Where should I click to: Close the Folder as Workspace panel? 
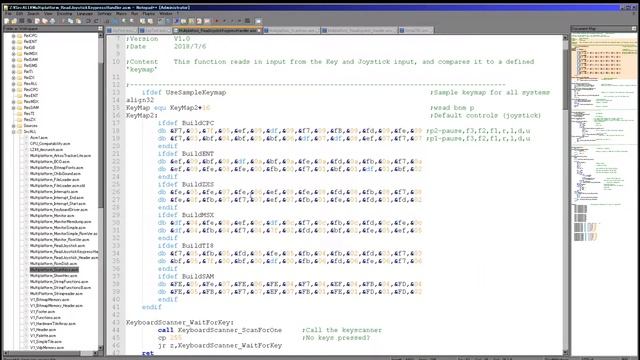tap(100, 29)
